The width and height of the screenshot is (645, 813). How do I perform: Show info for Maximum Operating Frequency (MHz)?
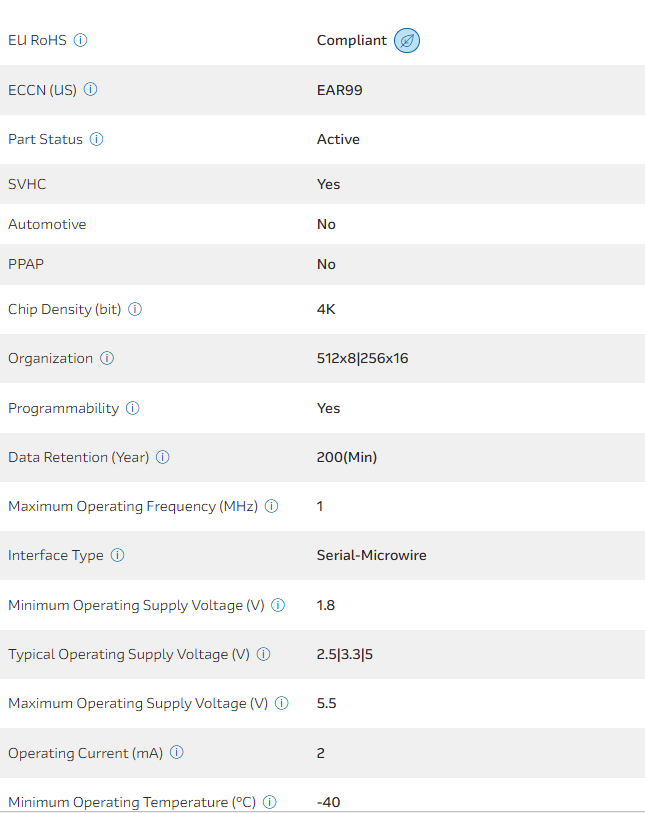[272, 506]
